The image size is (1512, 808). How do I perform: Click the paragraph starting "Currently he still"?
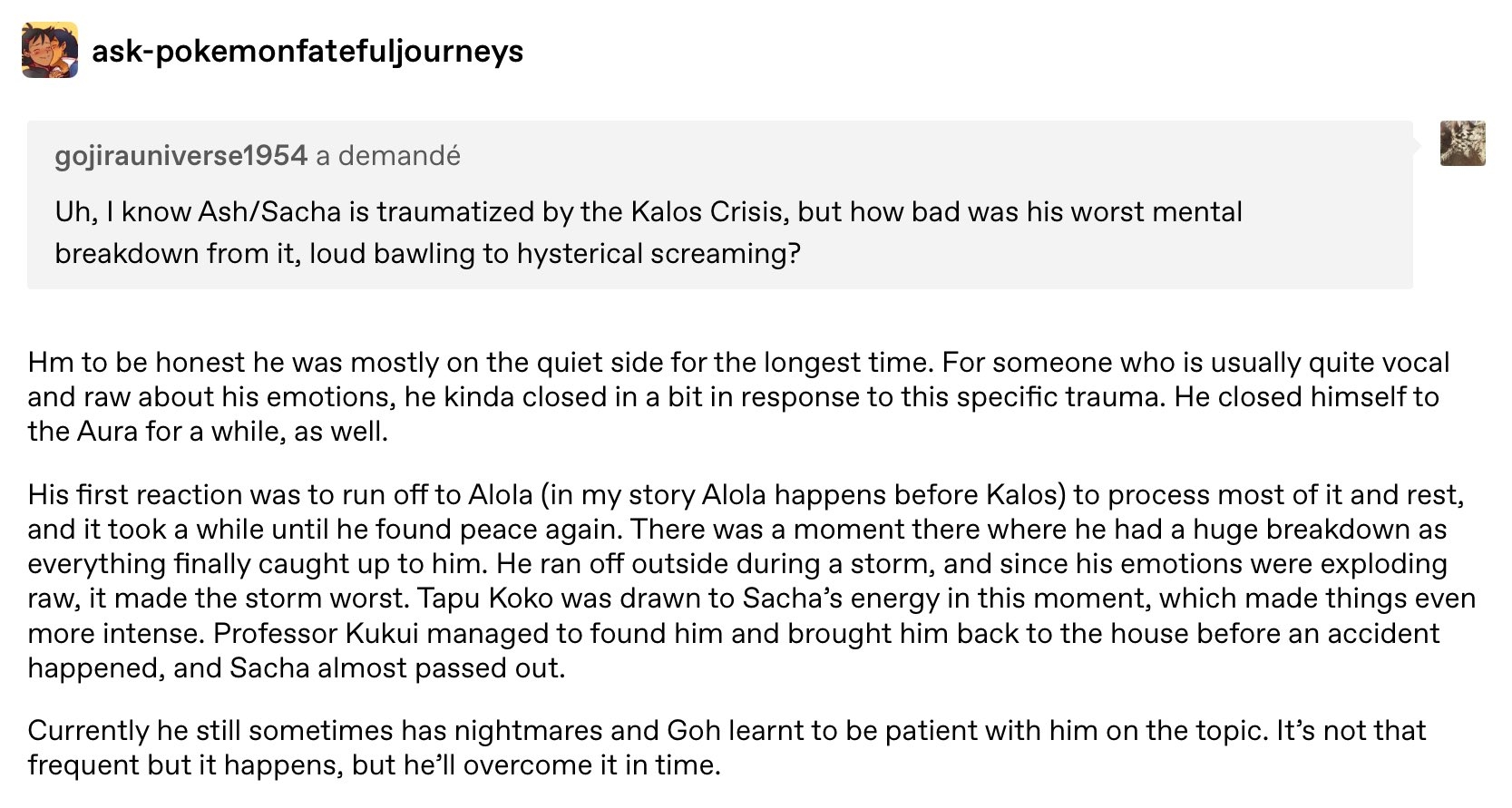(x=726, y=747)
